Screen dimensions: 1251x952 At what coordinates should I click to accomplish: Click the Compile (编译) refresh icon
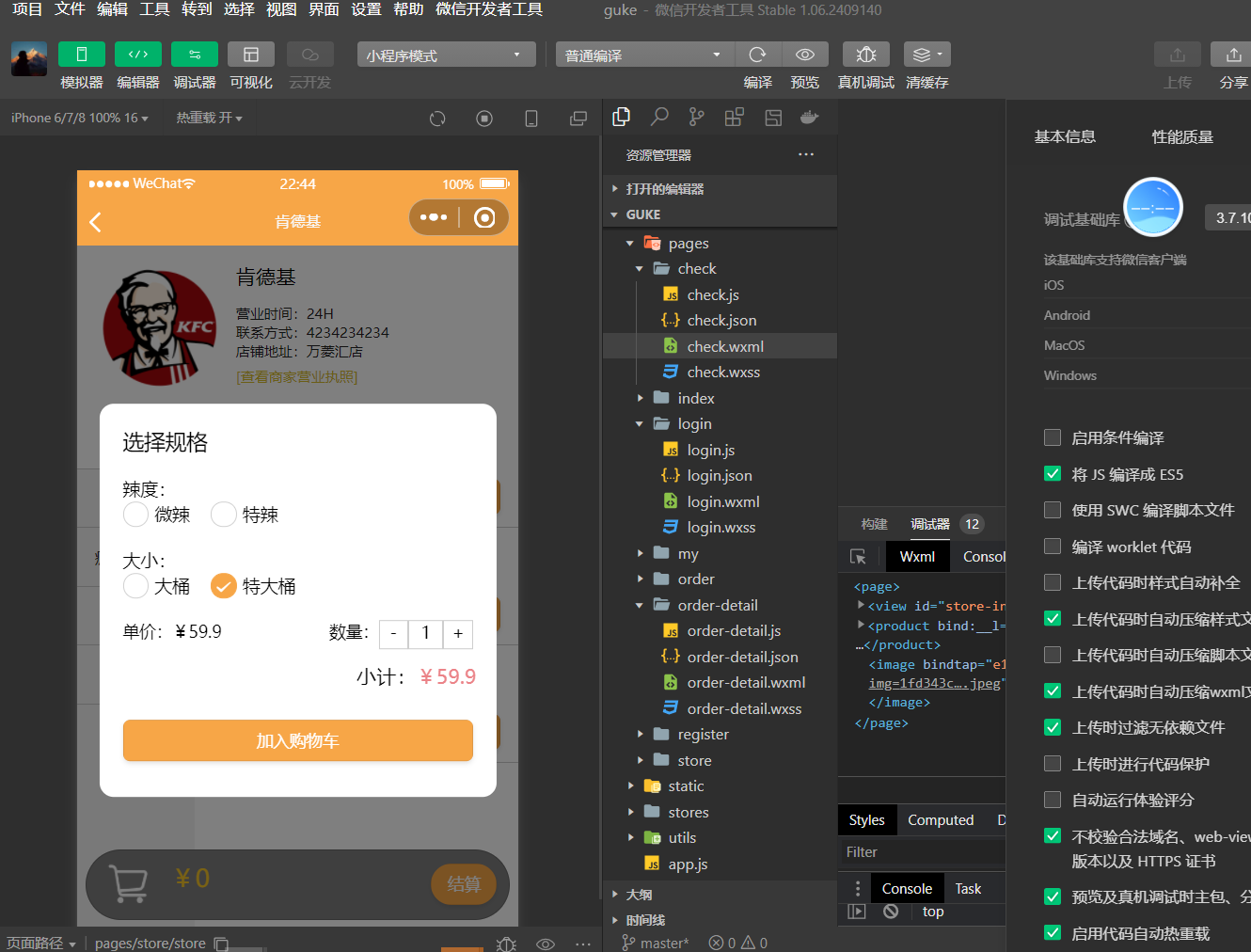[x=757, y=55]
